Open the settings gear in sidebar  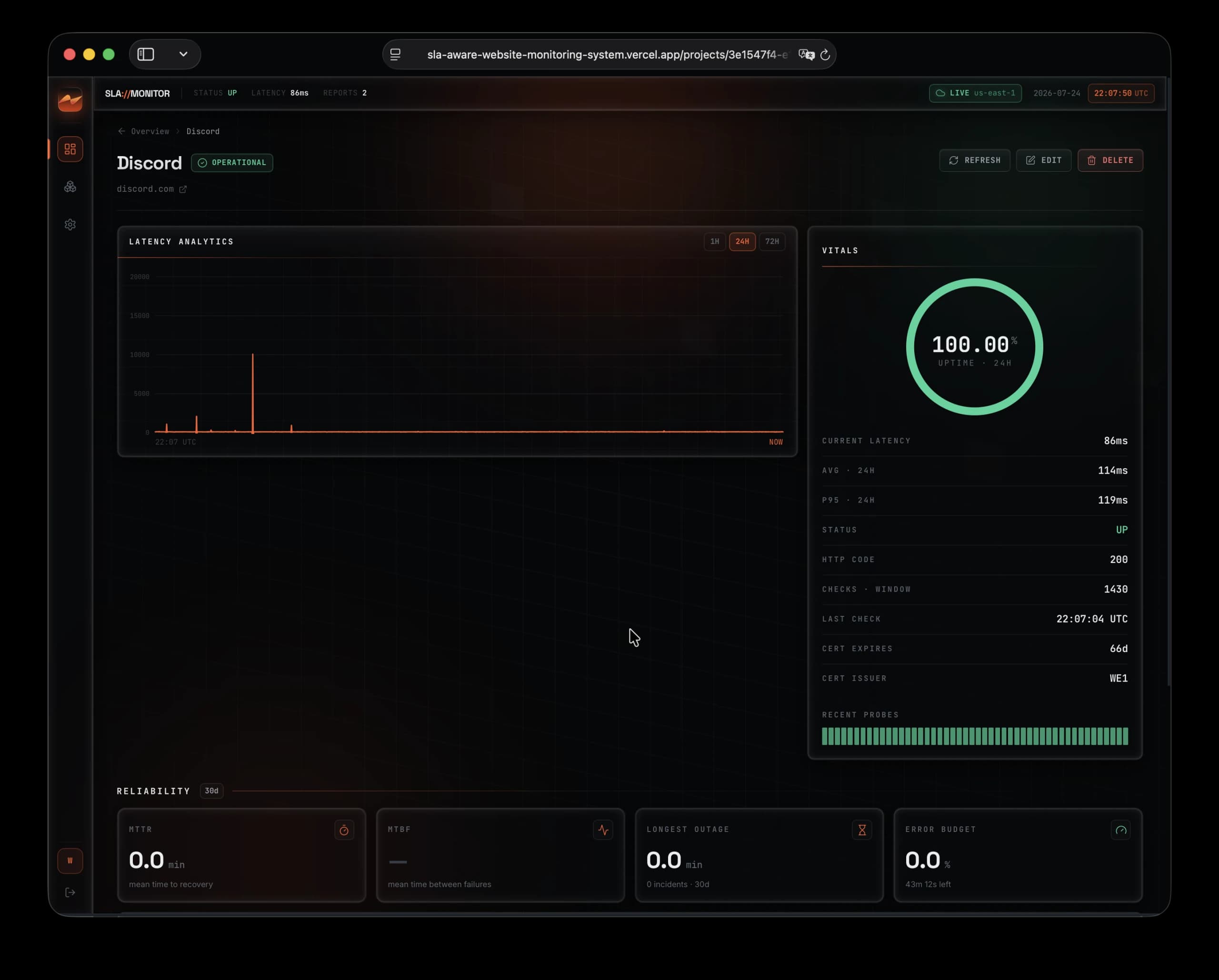70,224
